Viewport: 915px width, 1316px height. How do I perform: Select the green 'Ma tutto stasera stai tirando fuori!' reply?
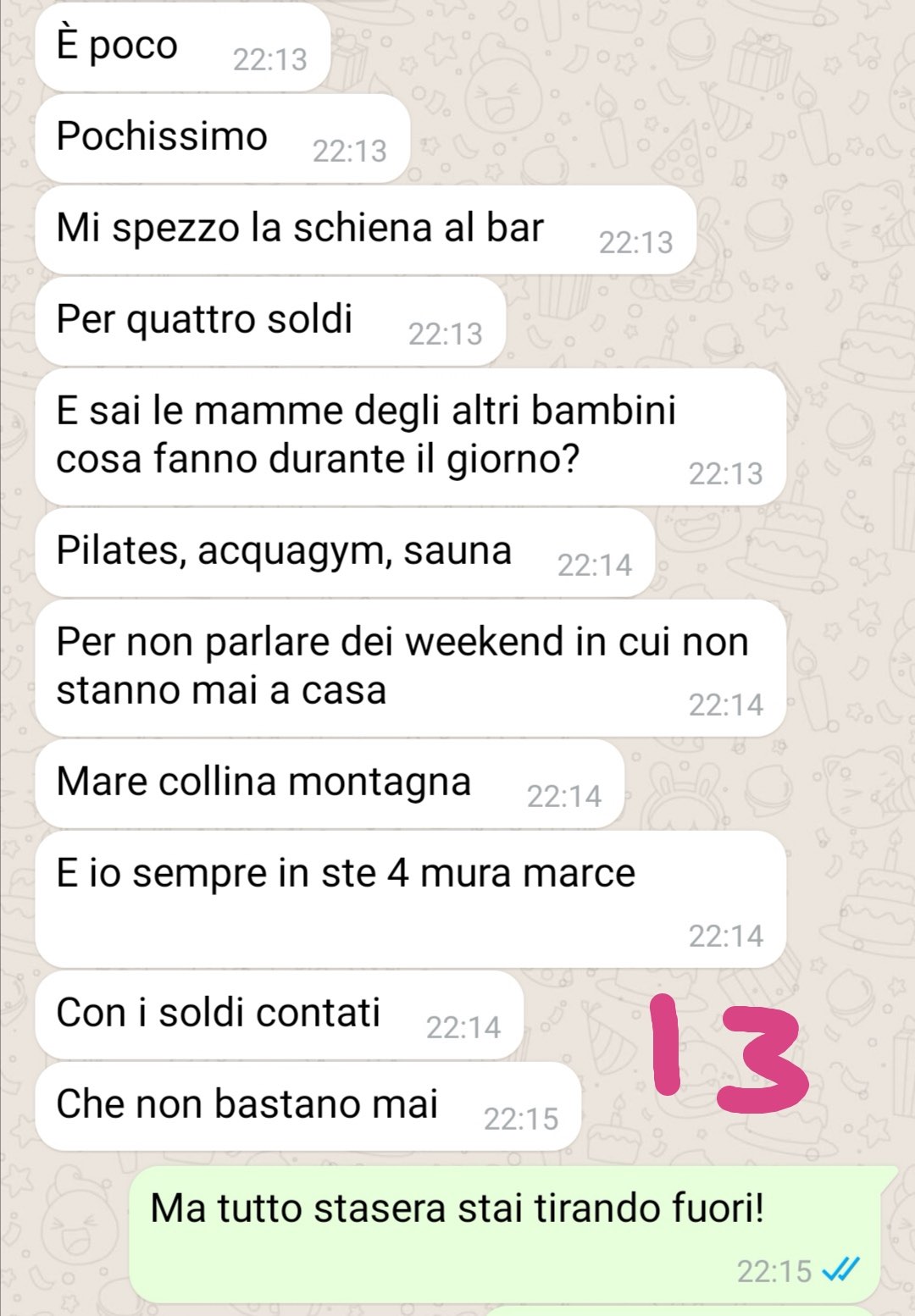tap(513, 1234)
